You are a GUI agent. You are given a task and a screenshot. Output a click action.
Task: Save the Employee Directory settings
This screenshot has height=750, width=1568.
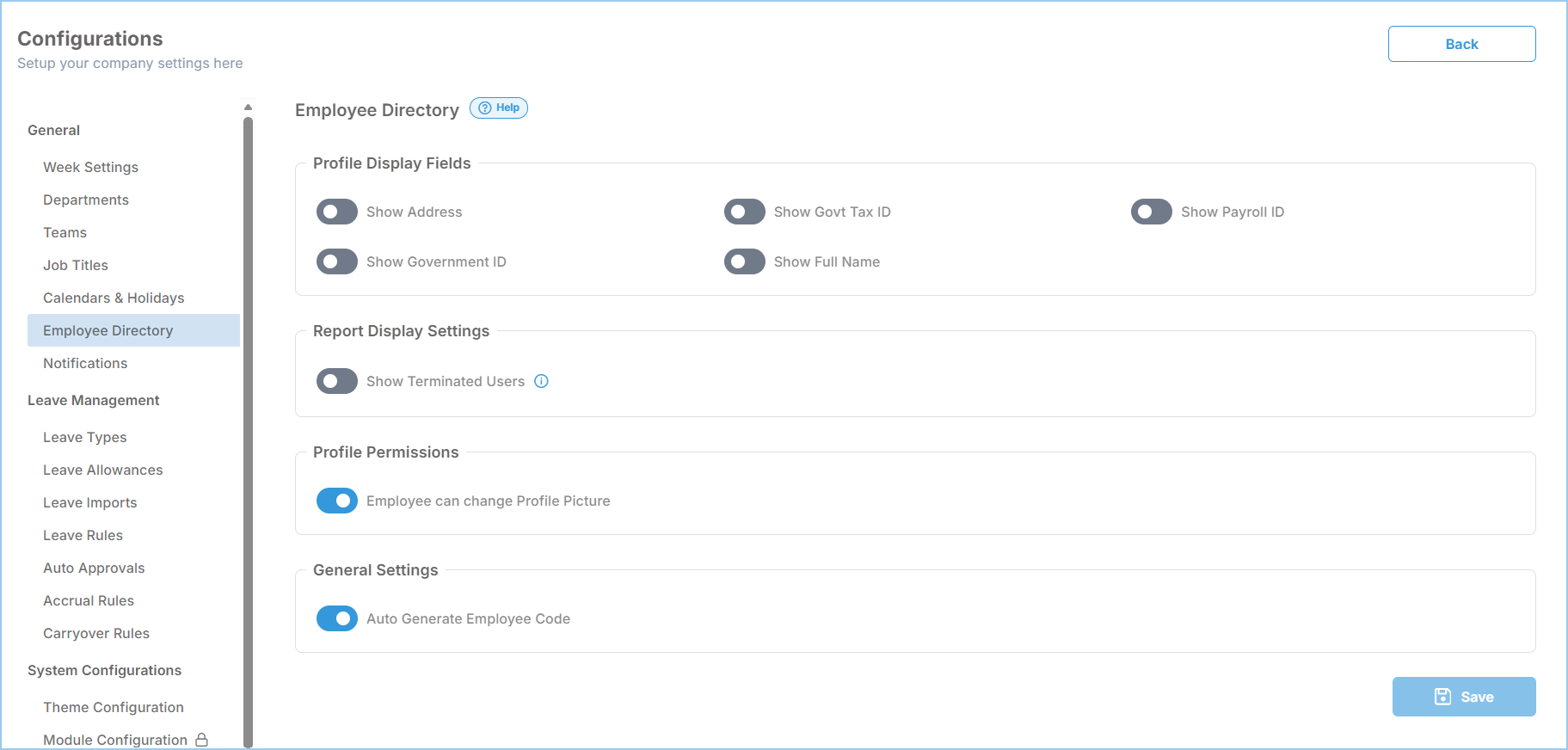[1464, 697]
